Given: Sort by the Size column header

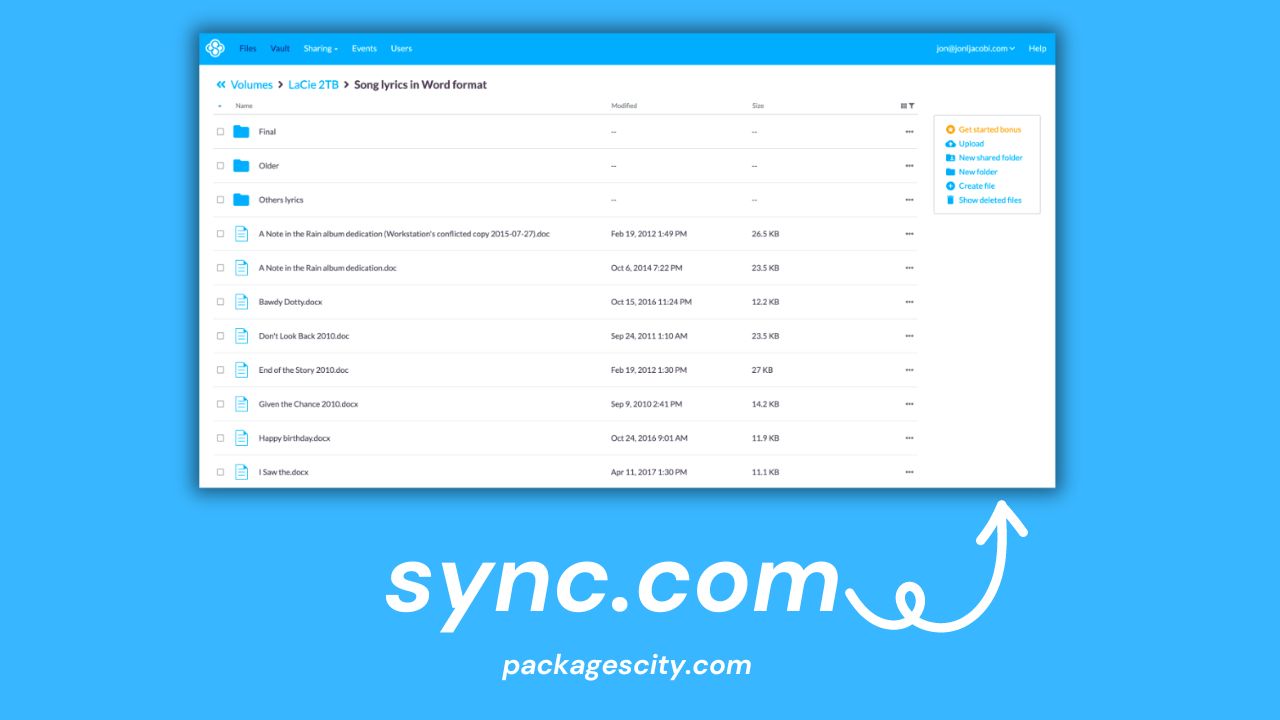Looking at the screenshot, I should (x=758, y=106).
